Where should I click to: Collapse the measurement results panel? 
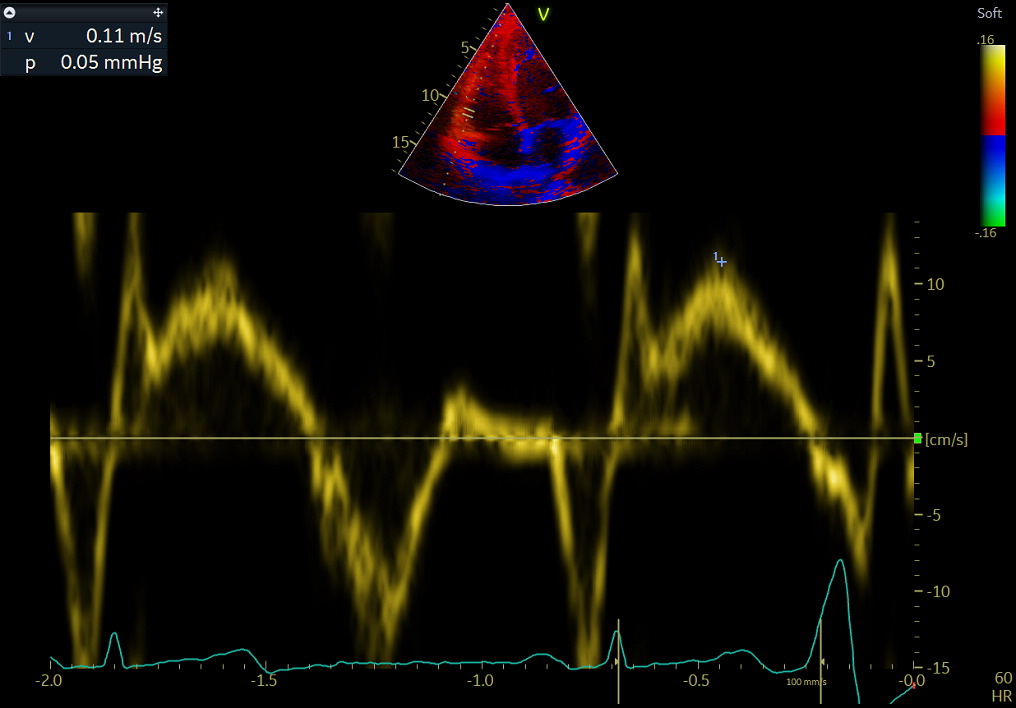tap(10, 13)
